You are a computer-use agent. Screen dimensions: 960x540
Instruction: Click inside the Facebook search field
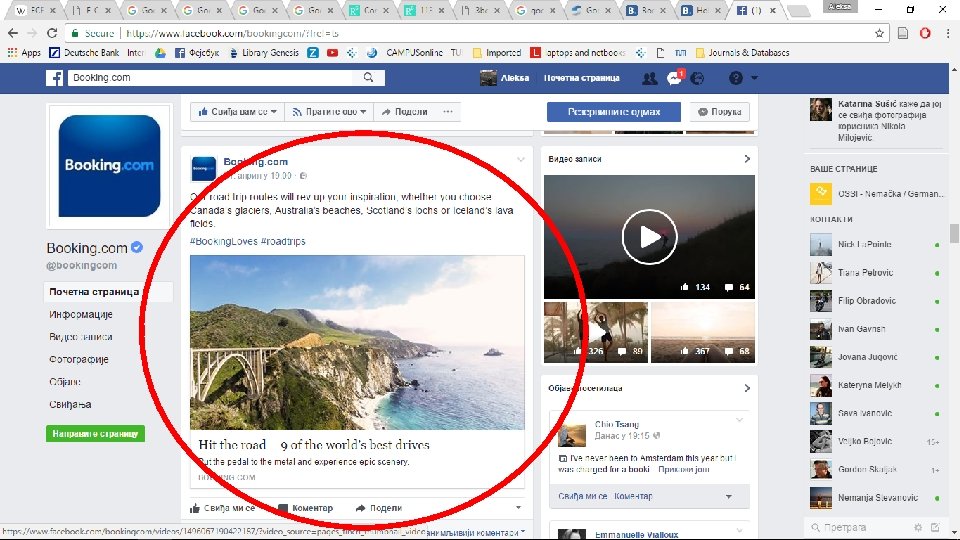211,78
